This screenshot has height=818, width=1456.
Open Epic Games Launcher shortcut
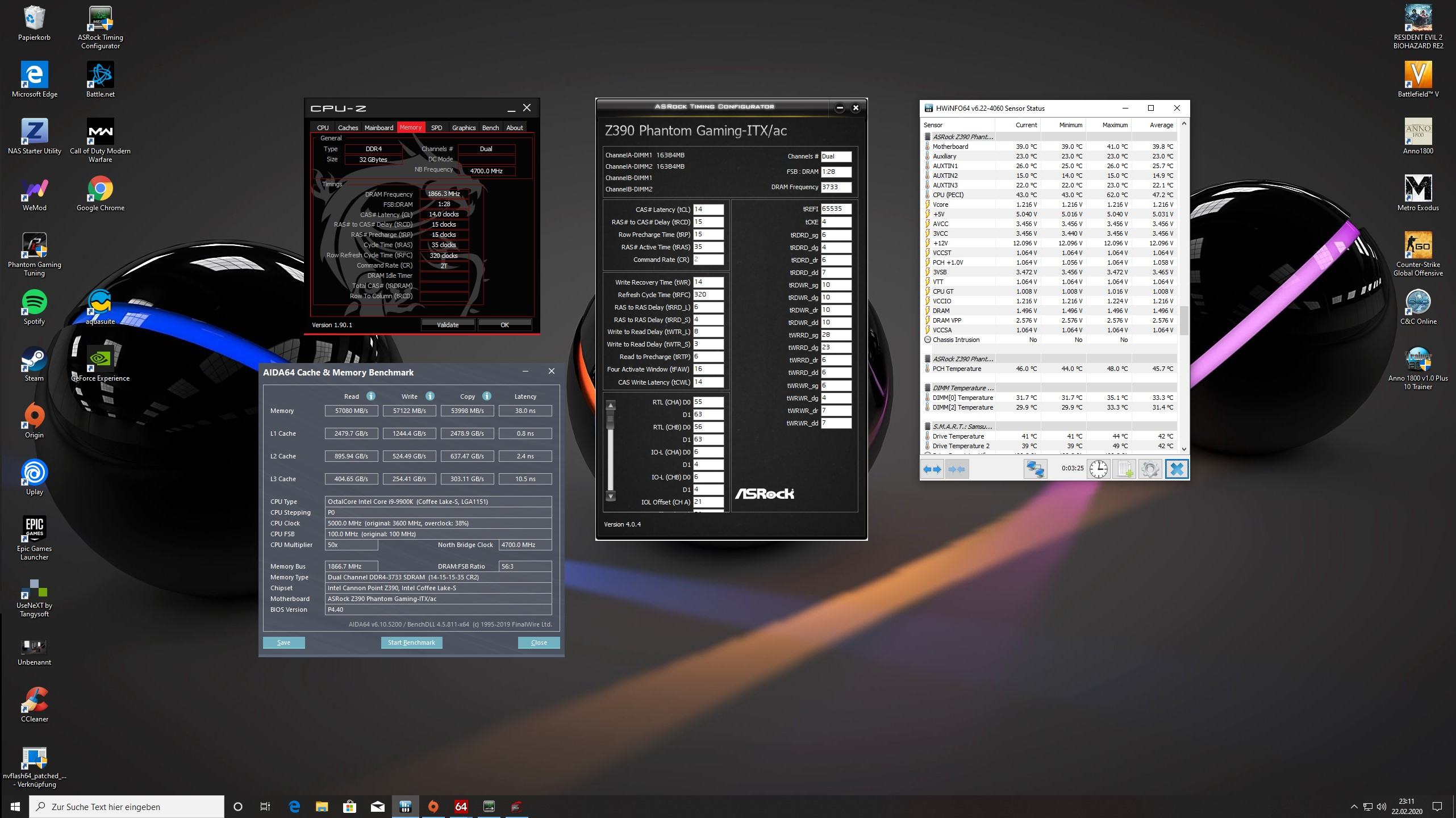coord(34,539)
